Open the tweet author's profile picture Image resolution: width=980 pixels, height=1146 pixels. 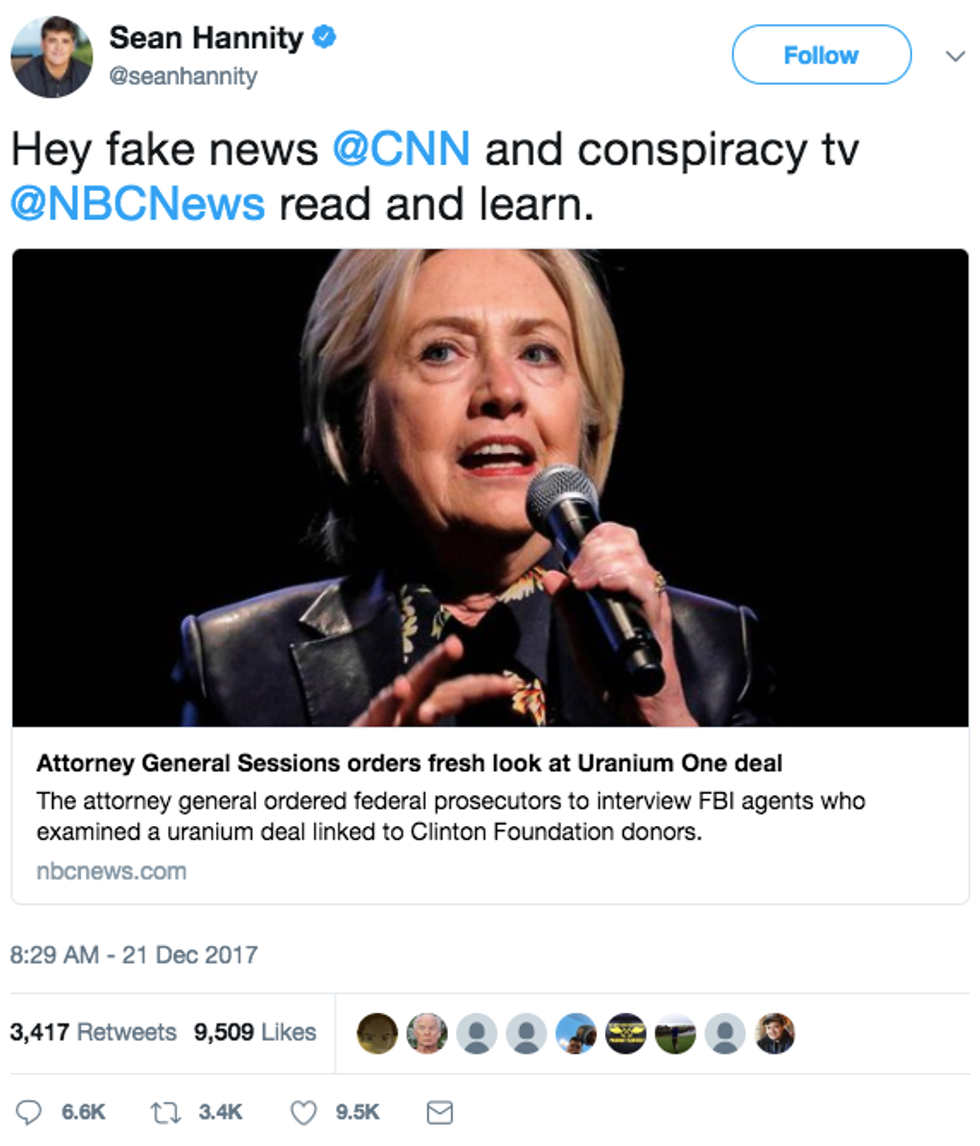coord(51,57)
